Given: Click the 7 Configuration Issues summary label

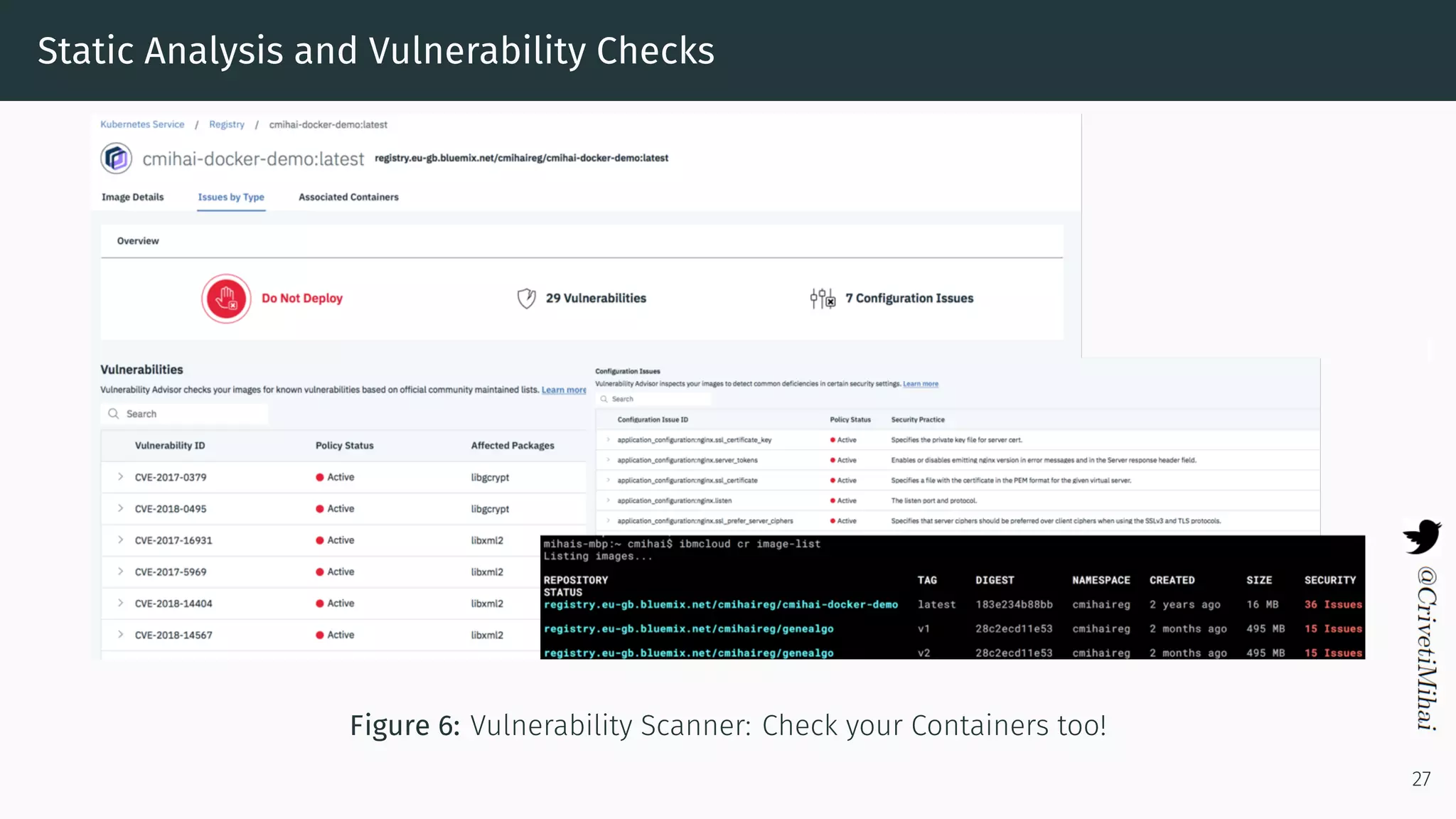Looking at the screenshot, I should tap(909, 299).
